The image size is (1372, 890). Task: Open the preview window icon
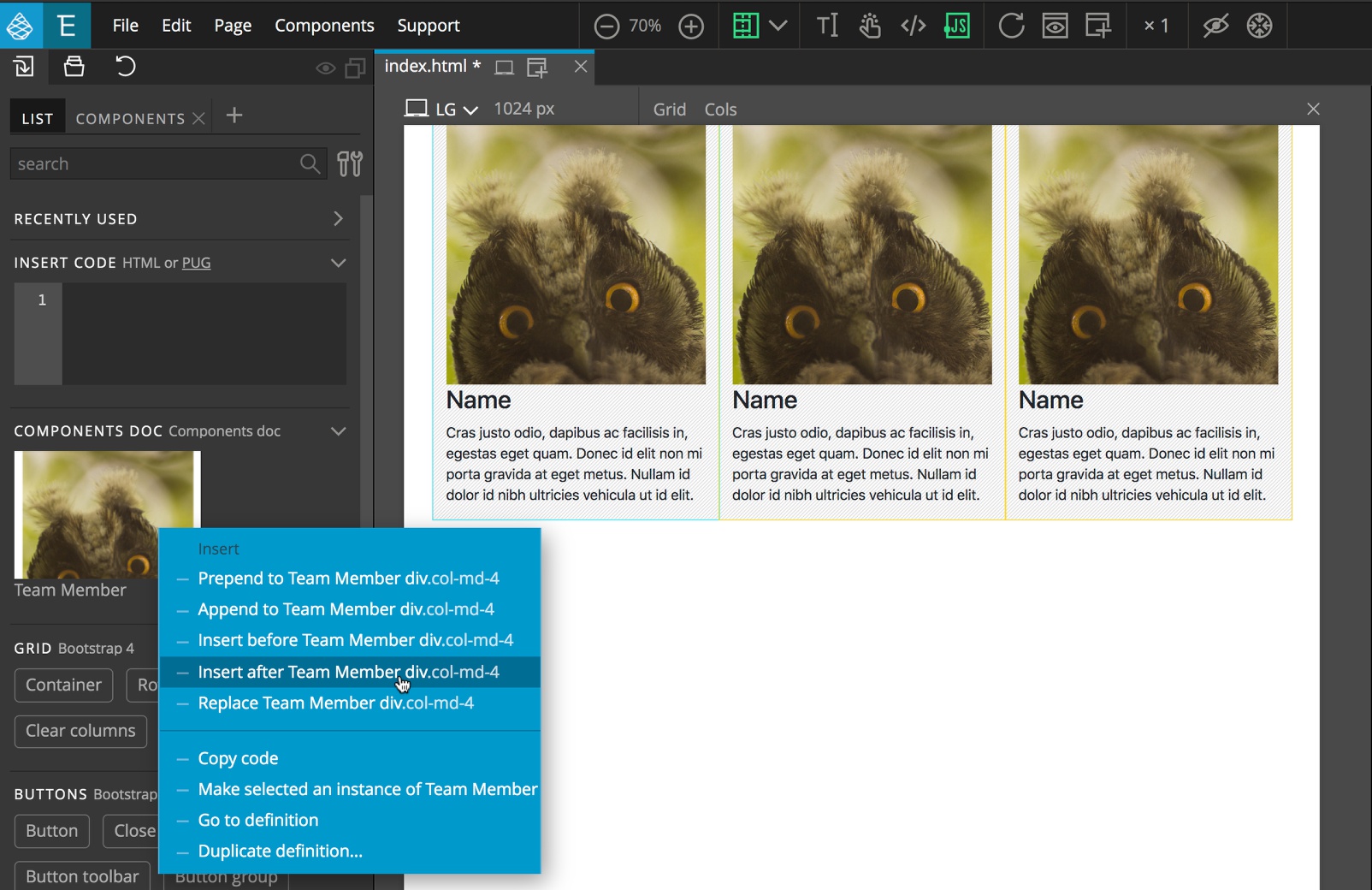coord(1055,26)
